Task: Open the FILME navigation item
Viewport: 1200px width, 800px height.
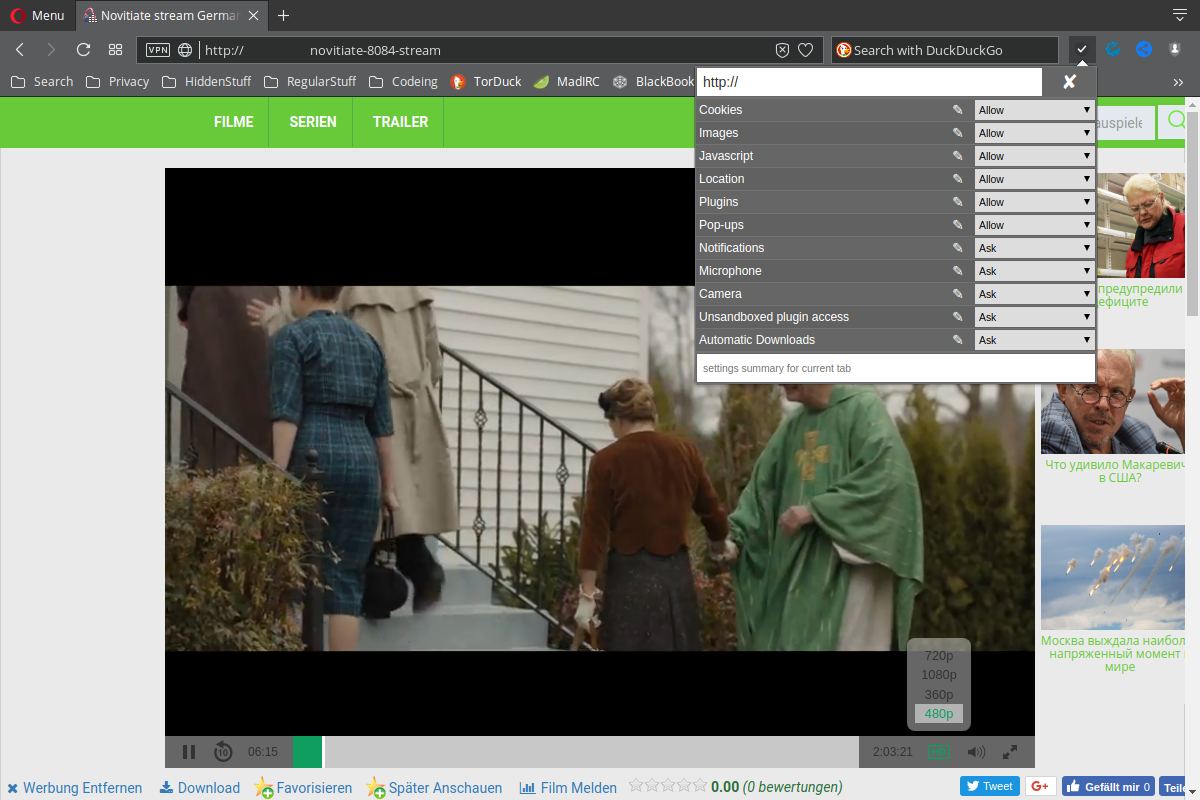Action: (234, 122)
